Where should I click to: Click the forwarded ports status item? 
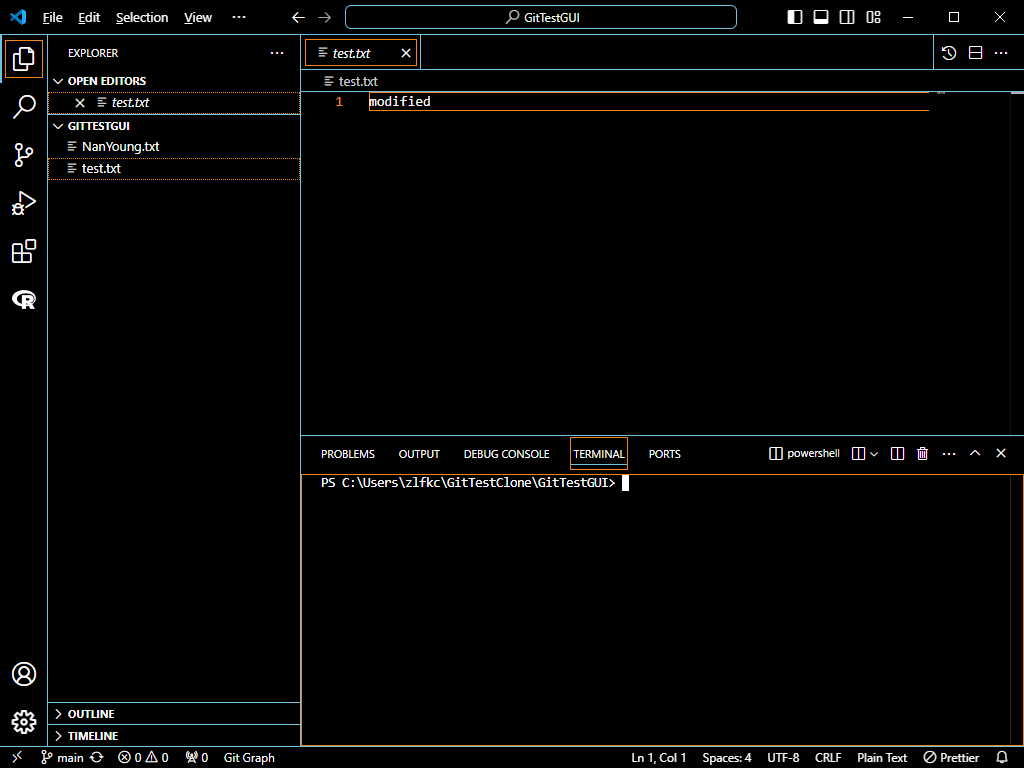[197, 758]
